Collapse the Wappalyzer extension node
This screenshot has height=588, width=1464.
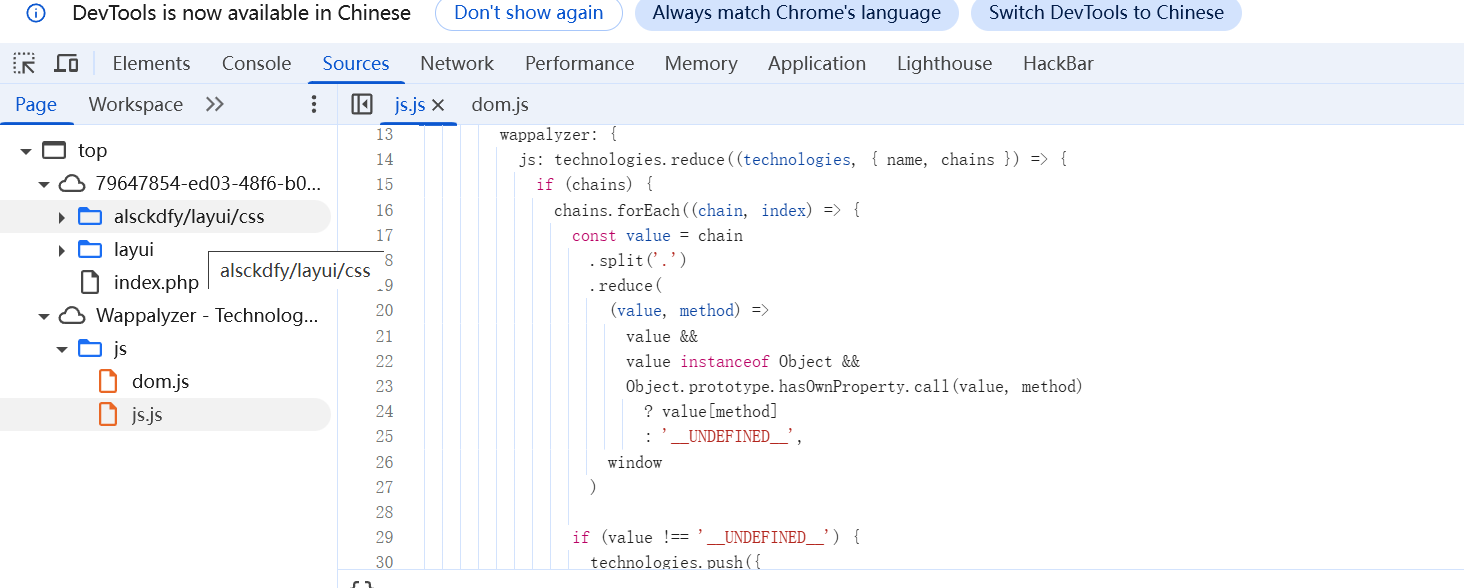pyautogui.click(x=43, y=316)
